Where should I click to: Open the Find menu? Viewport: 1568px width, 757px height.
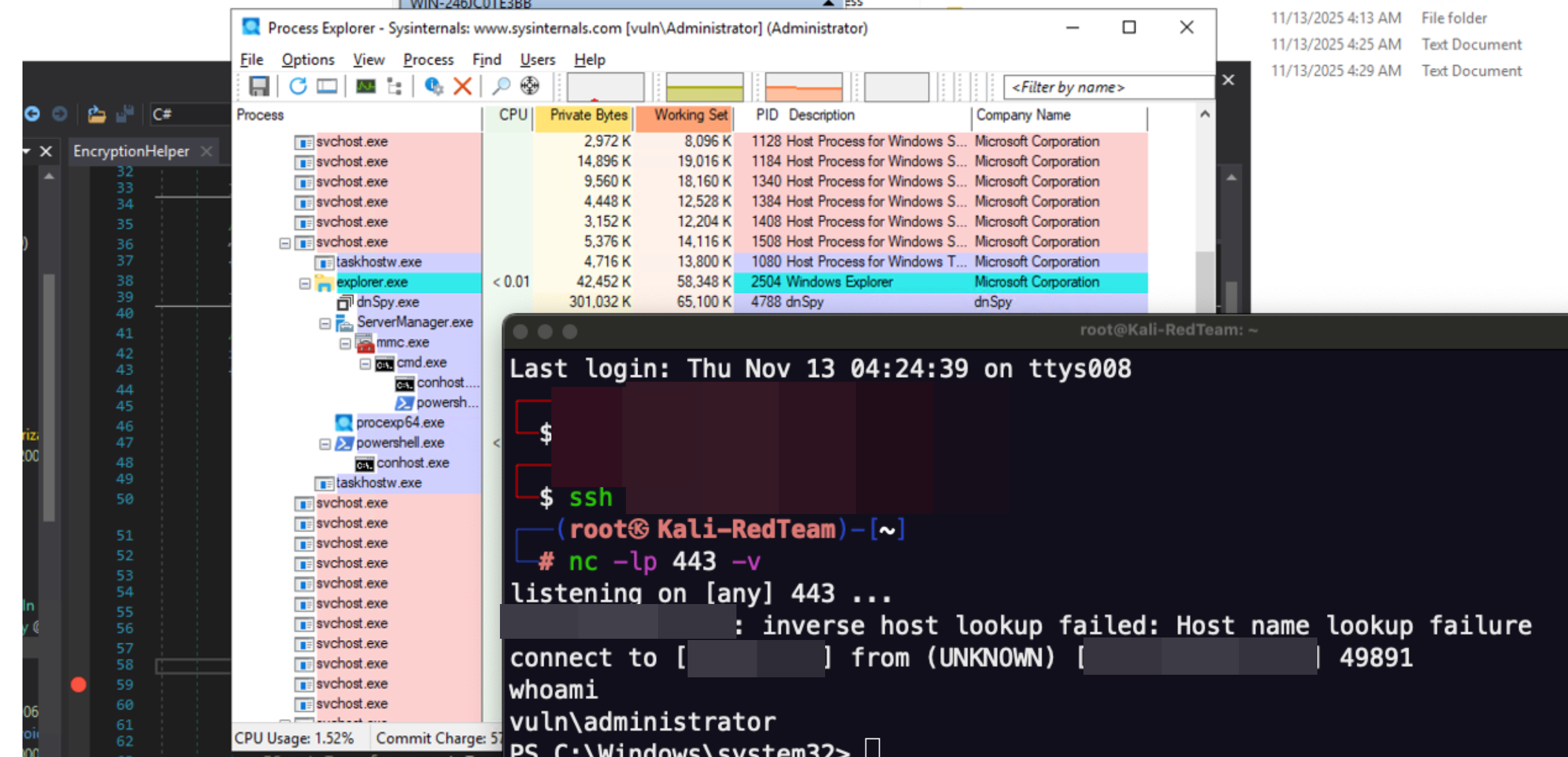pyautogui.click(x=486, y=60)
